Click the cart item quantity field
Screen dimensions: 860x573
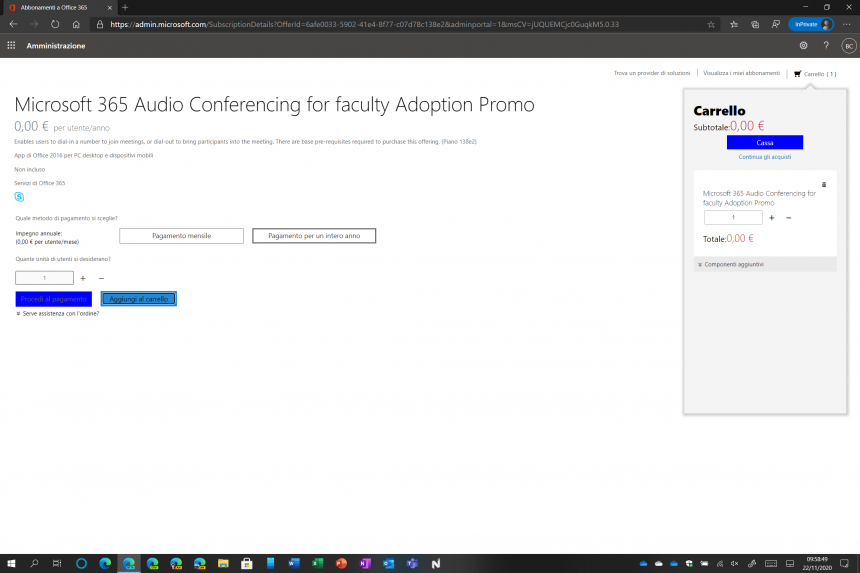pyautogui.click(x=733, y=218)
